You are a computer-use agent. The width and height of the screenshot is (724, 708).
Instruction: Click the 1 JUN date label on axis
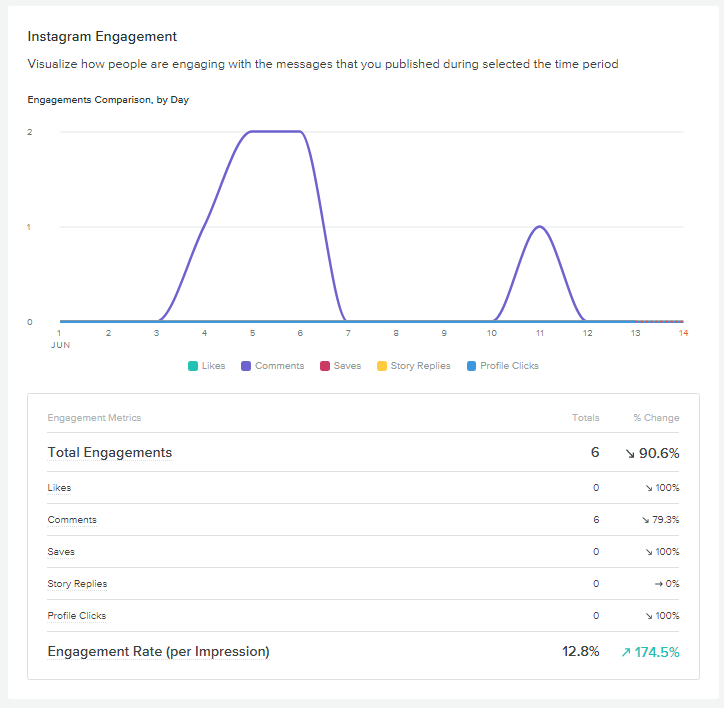pyautogui.click(x=59, y=337)
